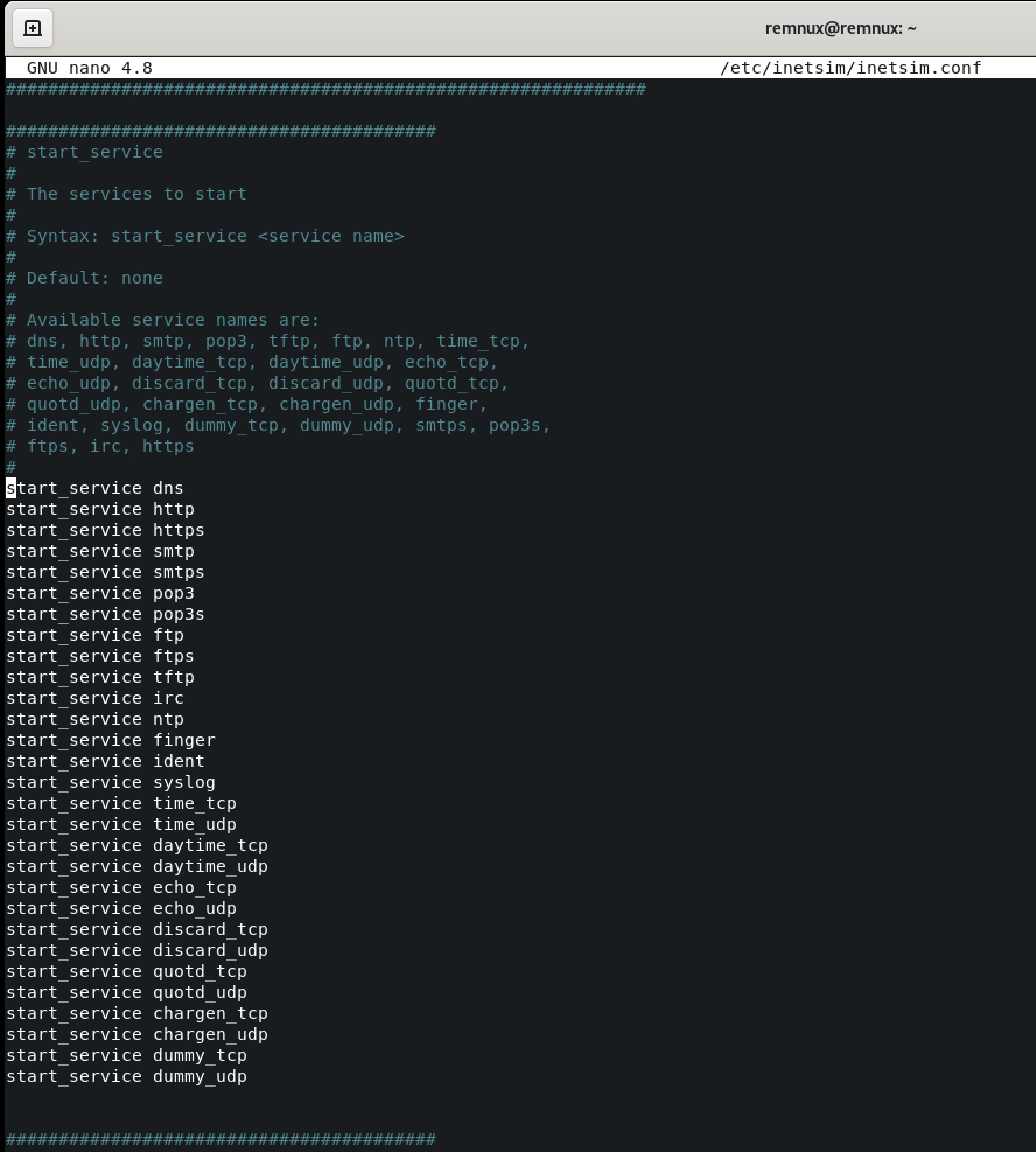
Task: Click the 'start_service discard_udp' line
Action: 136,950
